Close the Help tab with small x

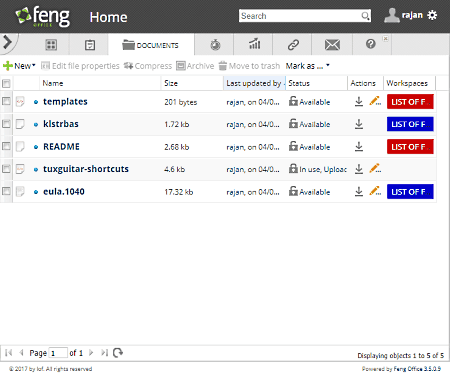point(385,38)
